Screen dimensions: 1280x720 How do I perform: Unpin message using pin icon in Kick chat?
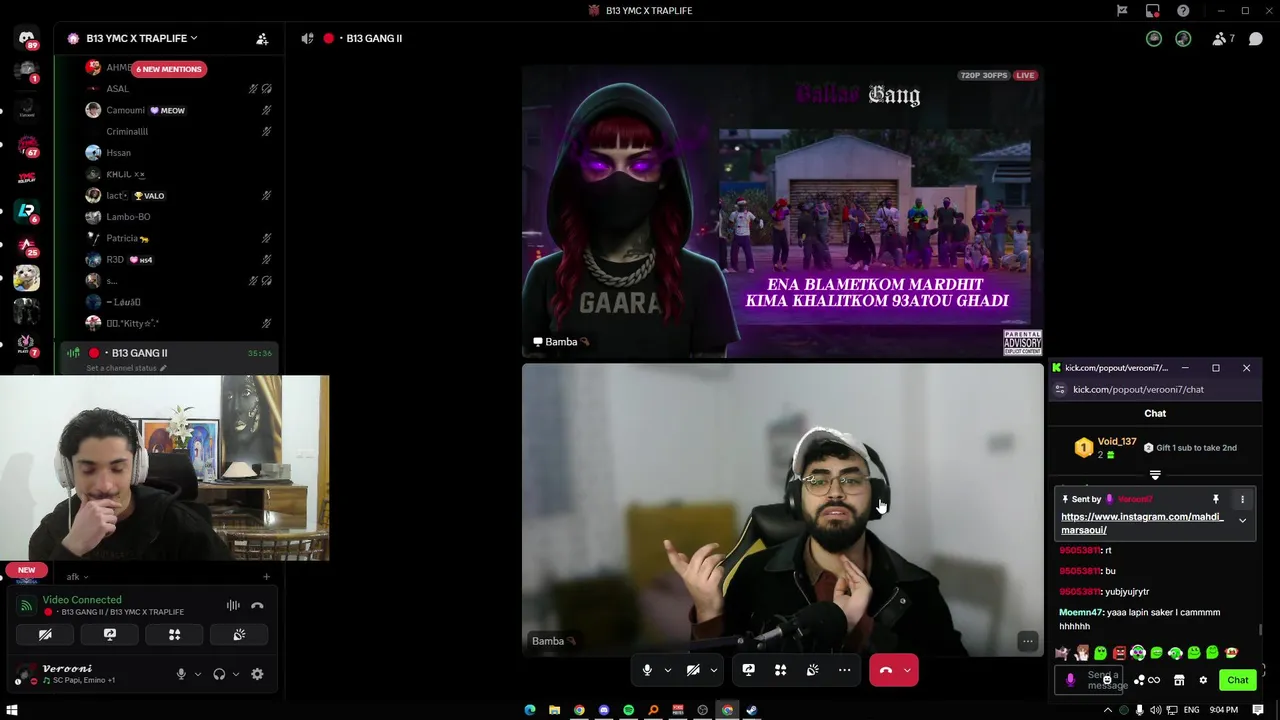point(1216,499)
